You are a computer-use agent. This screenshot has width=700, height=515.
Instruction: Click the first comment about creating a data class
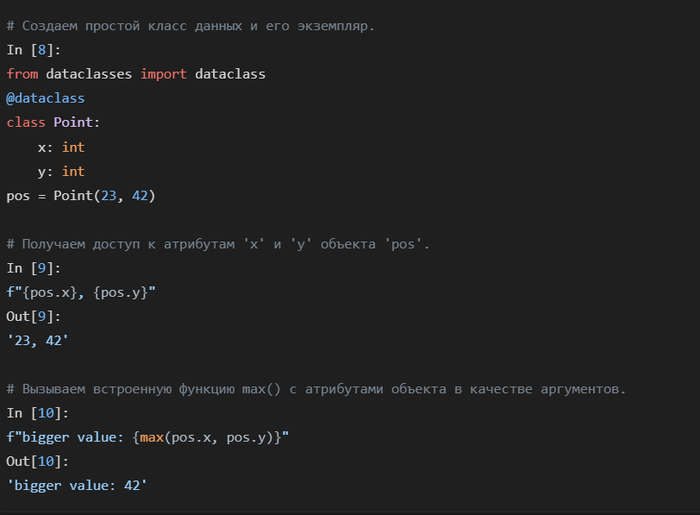(190, 26)
